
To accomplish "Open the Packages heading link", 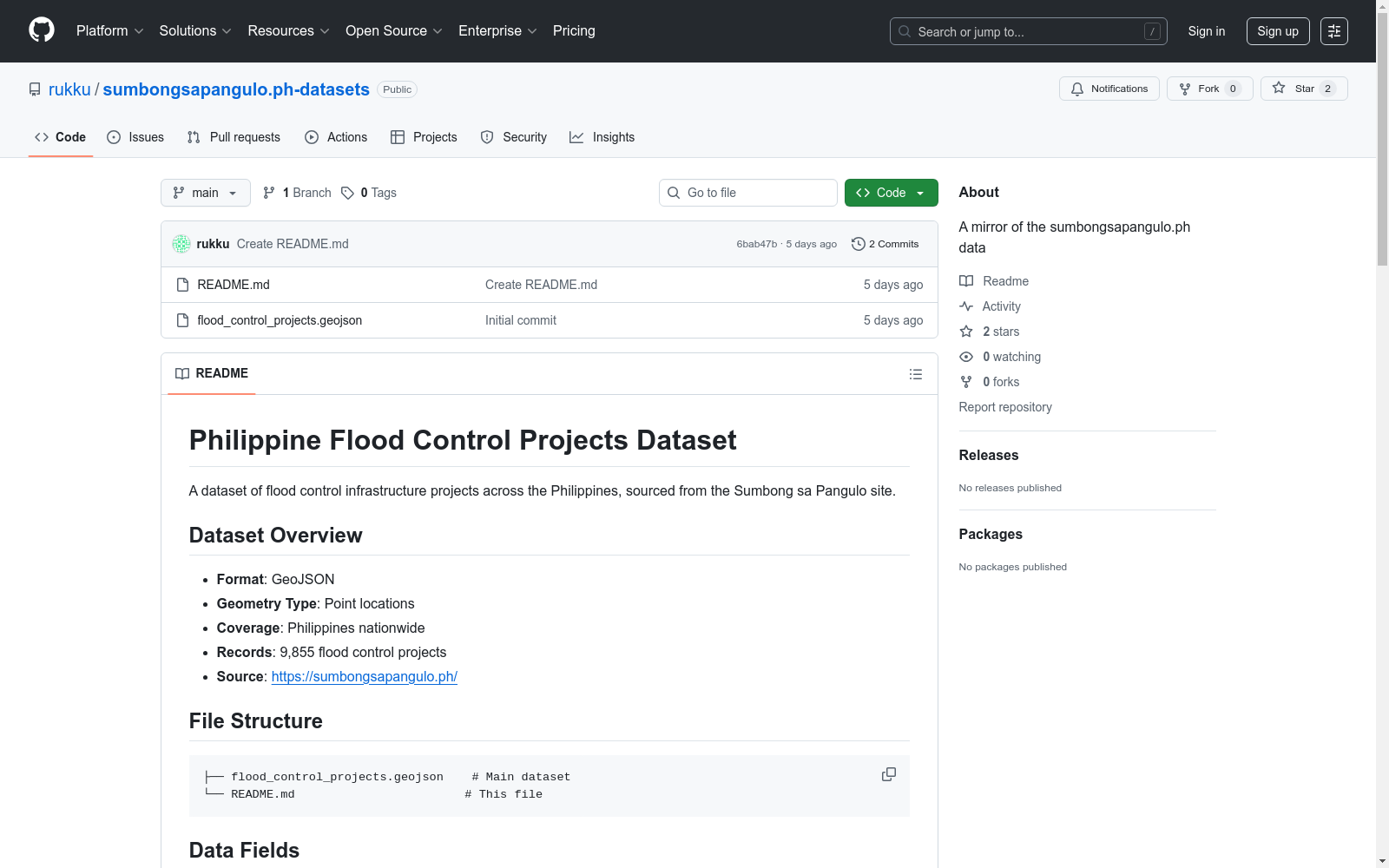I will click(991, 534).
